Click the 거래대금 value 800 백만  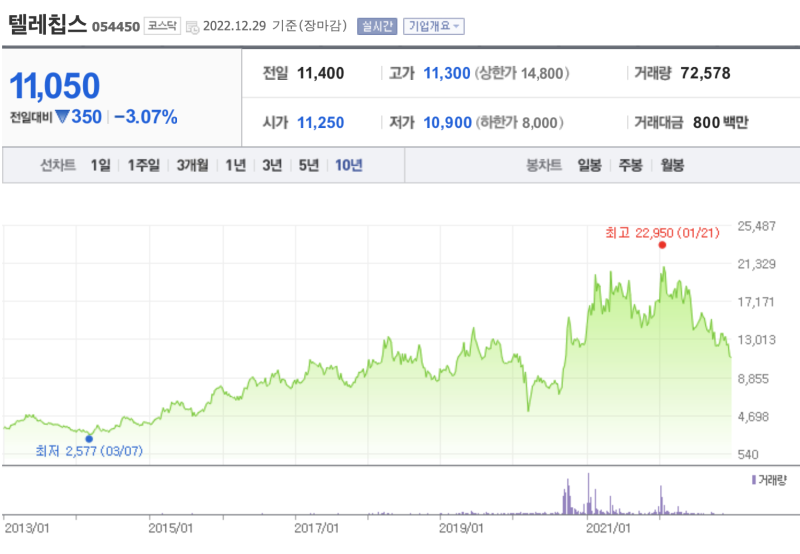720,122
